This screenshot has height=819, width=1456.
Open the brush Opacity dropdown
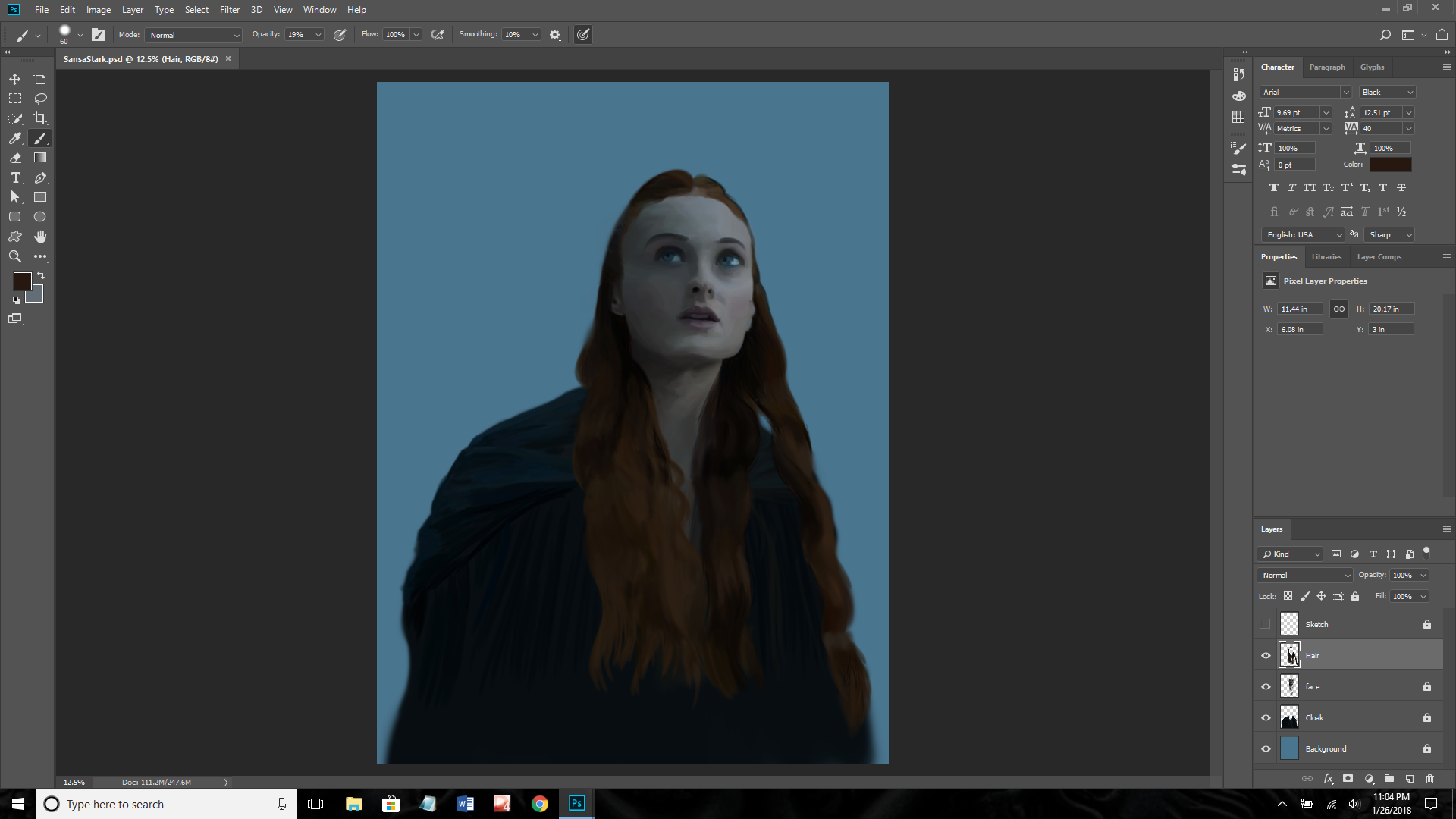coord(318,35)
